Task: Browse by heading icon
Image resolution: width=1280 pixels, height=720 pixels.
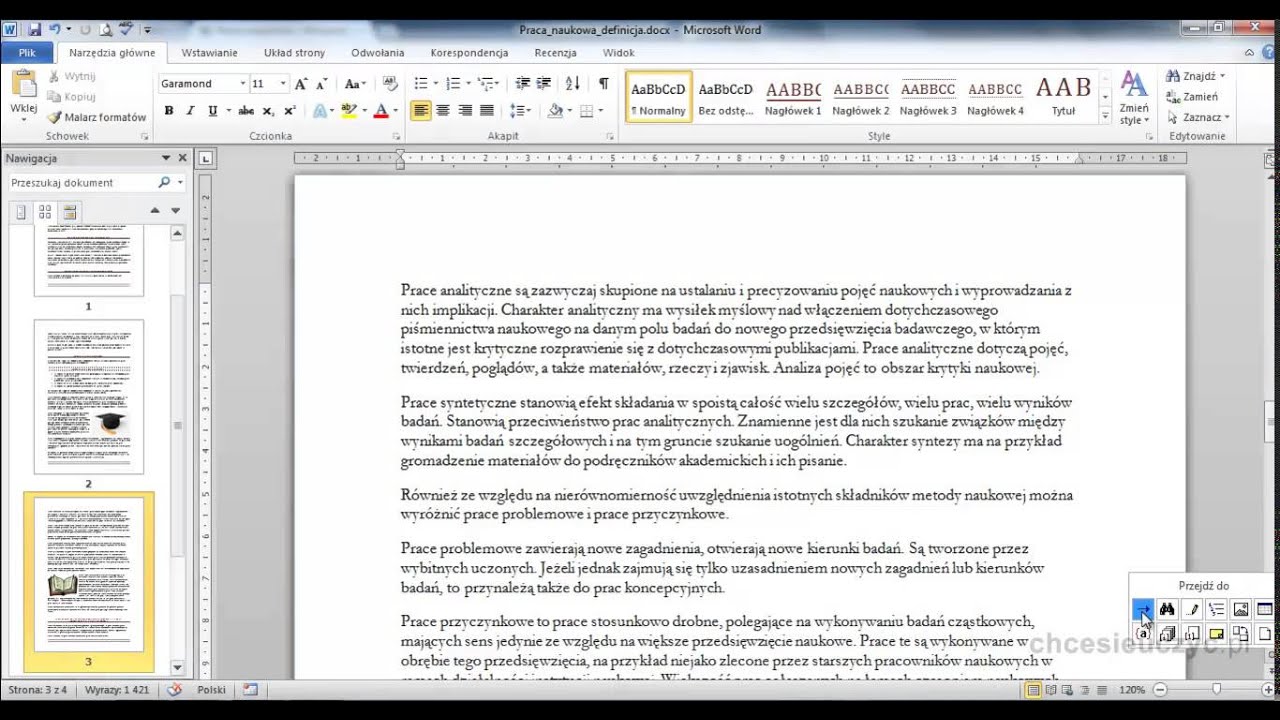Action: point(1216,609)
